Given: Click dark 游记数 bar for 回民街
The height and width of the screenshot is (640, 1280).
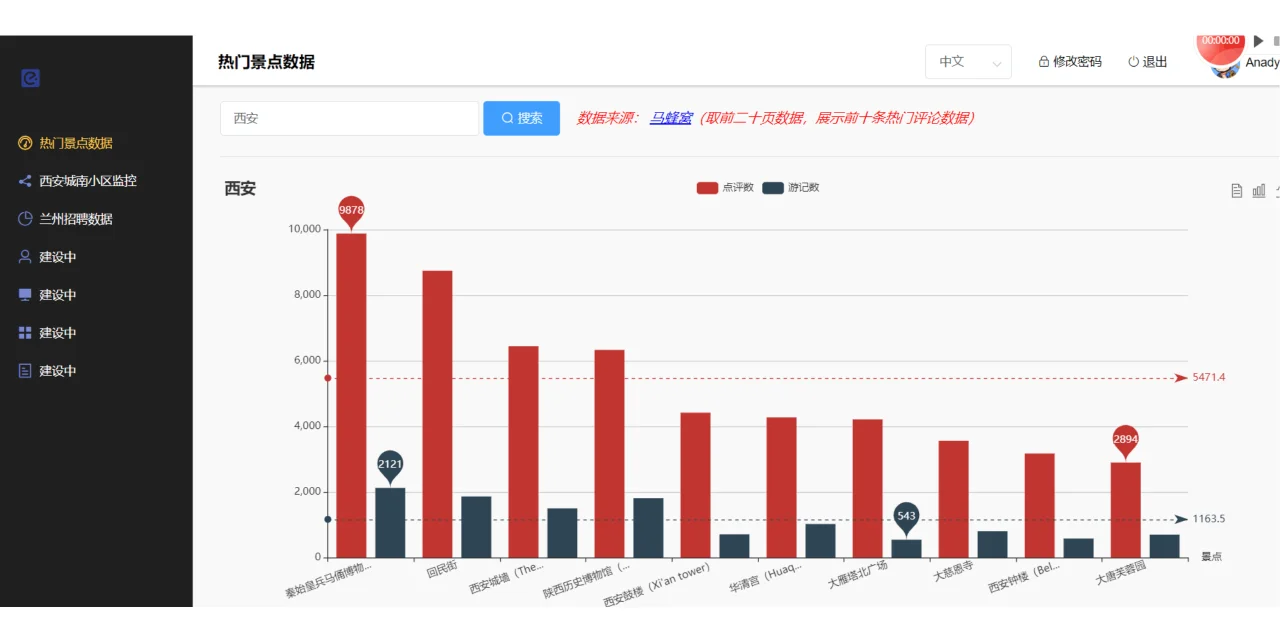Looking at the screenshot, I should [x=476, y=527].
